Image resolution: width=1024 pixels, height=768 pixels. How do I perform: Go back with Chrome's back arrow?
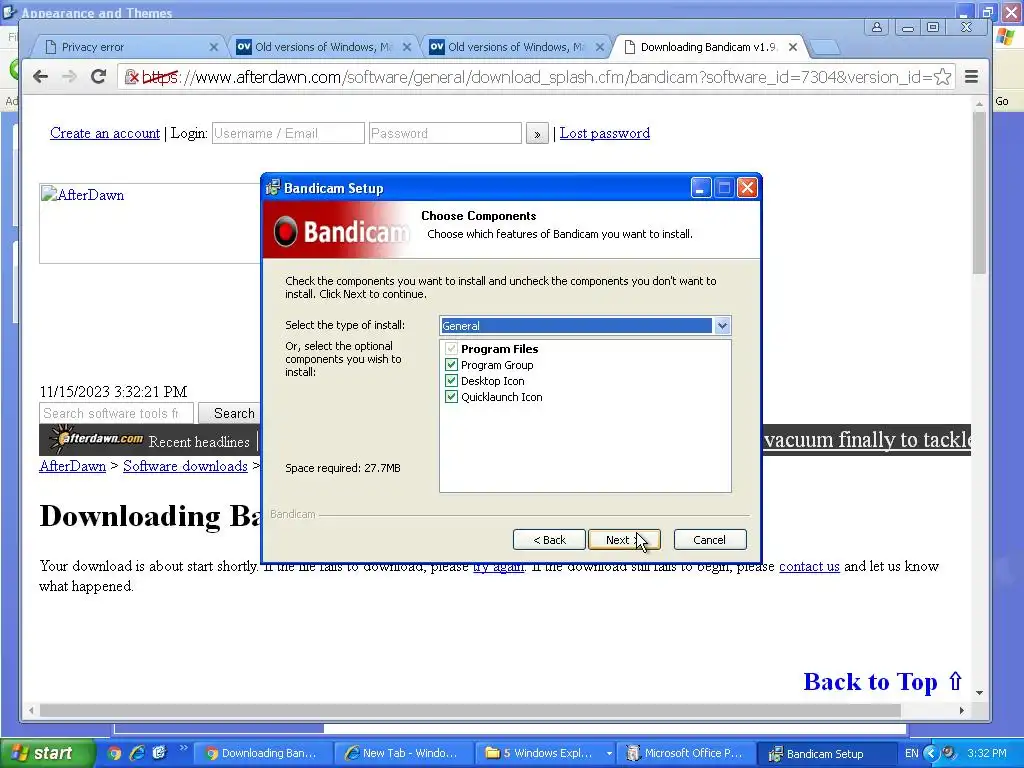[40, 77]
